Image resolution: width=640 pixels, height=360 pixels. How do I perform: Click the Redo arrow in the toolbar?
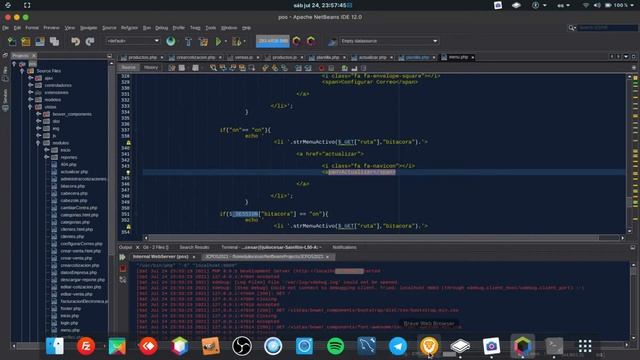(x=90, y=41)
